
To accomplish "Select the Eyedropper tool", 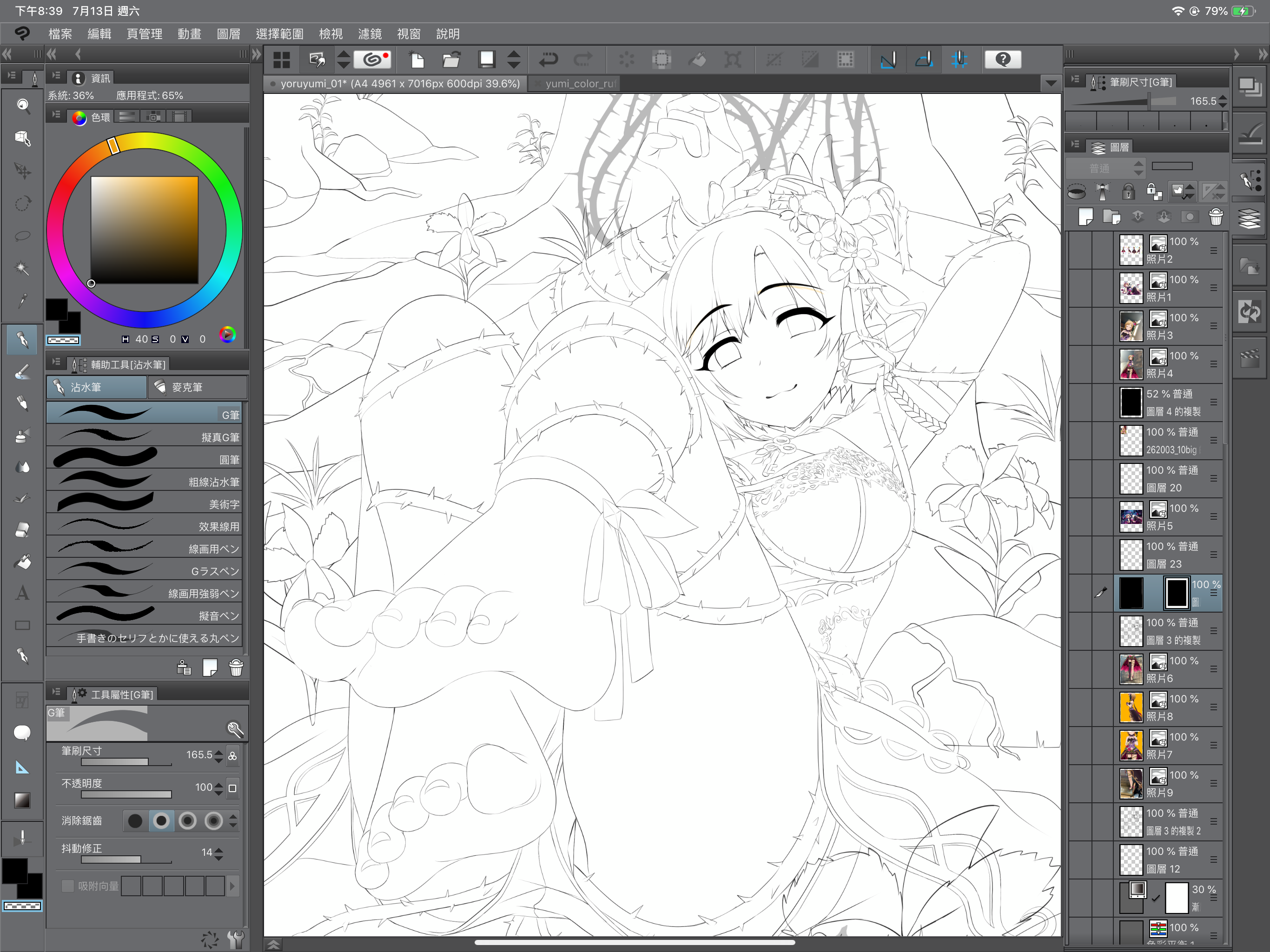I will (x=22, y=300).
